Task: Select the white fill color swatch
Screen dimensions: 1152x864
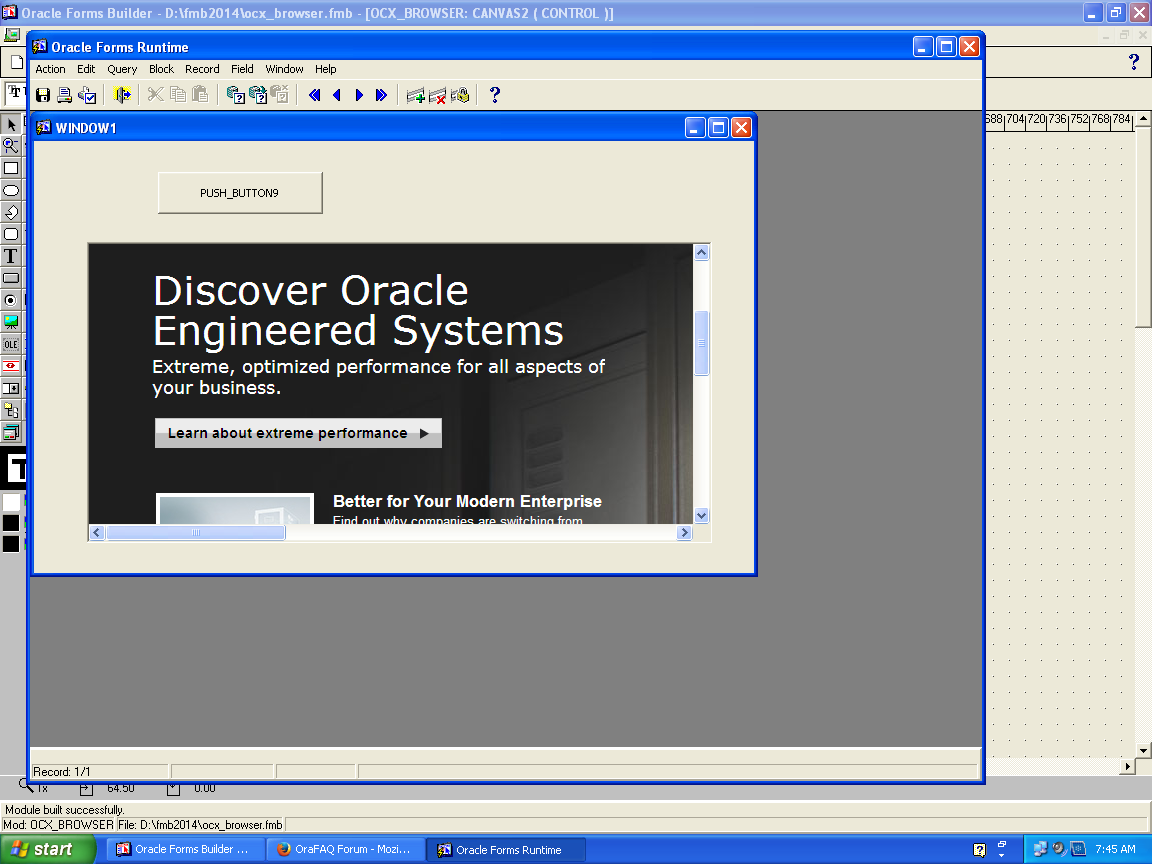Action: [11, 503]
